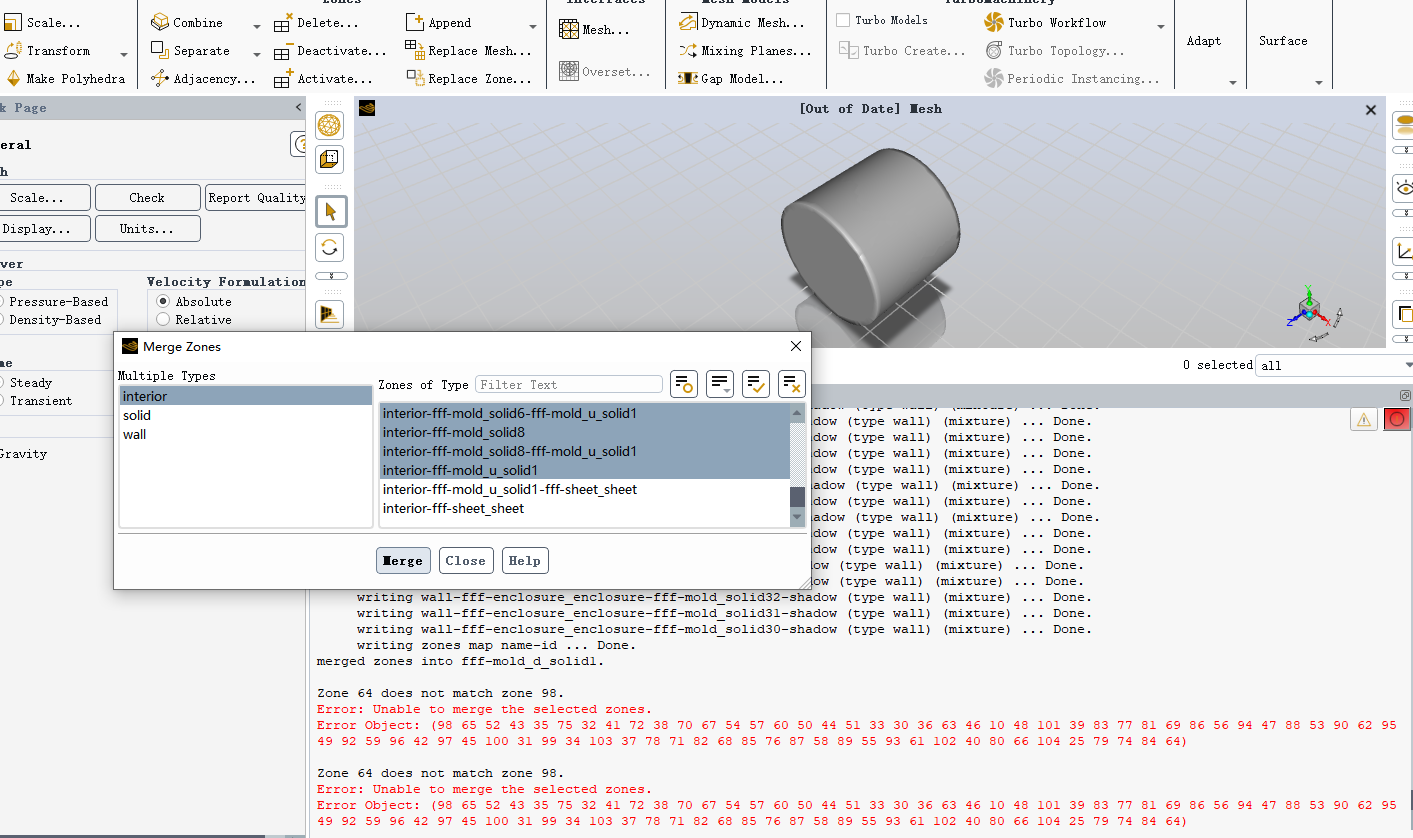This screenshot has width=1413, height=838.
Task: Select zone interior-fff-sheet_sheet
Action: [584, 509]
